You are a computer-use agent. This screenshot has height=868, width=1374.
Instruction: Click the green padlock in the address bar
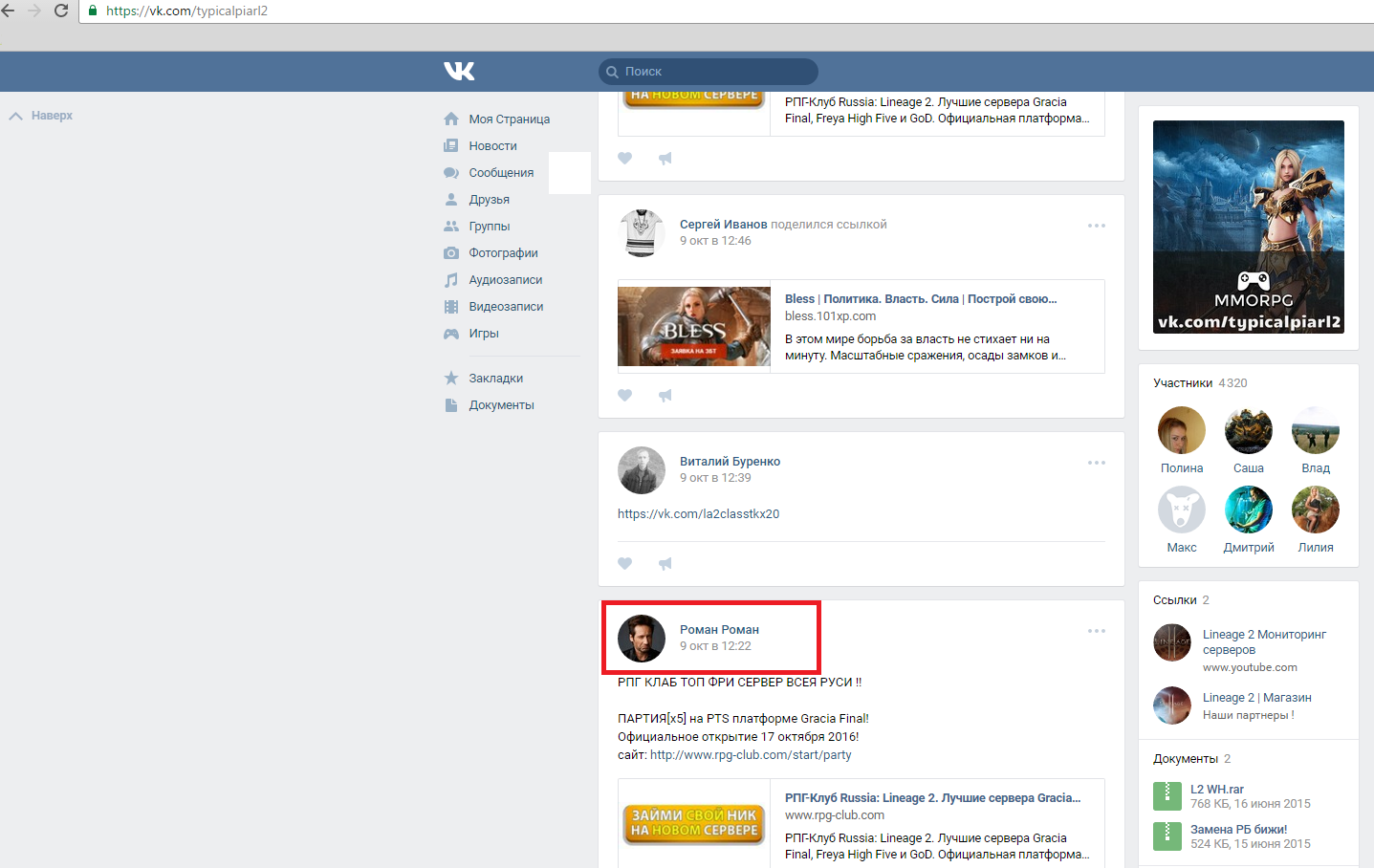click(93, 11)
